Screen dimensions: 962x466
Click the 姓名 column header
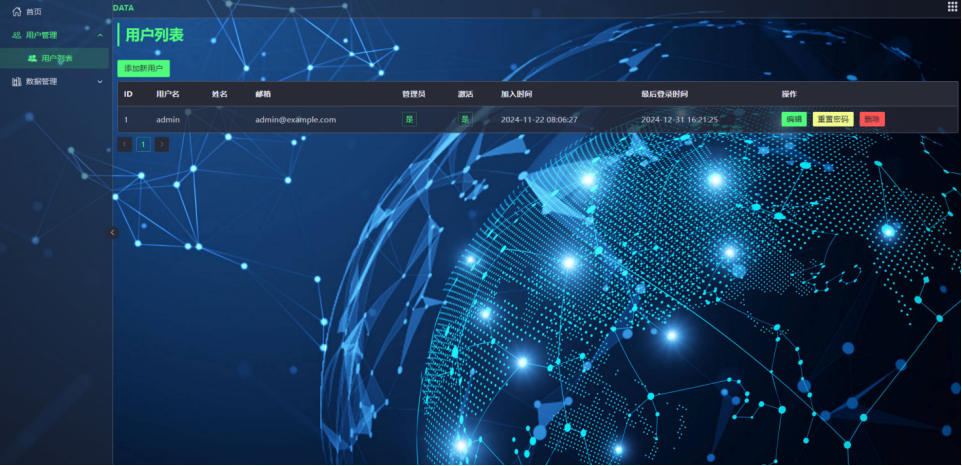point(220,94)
